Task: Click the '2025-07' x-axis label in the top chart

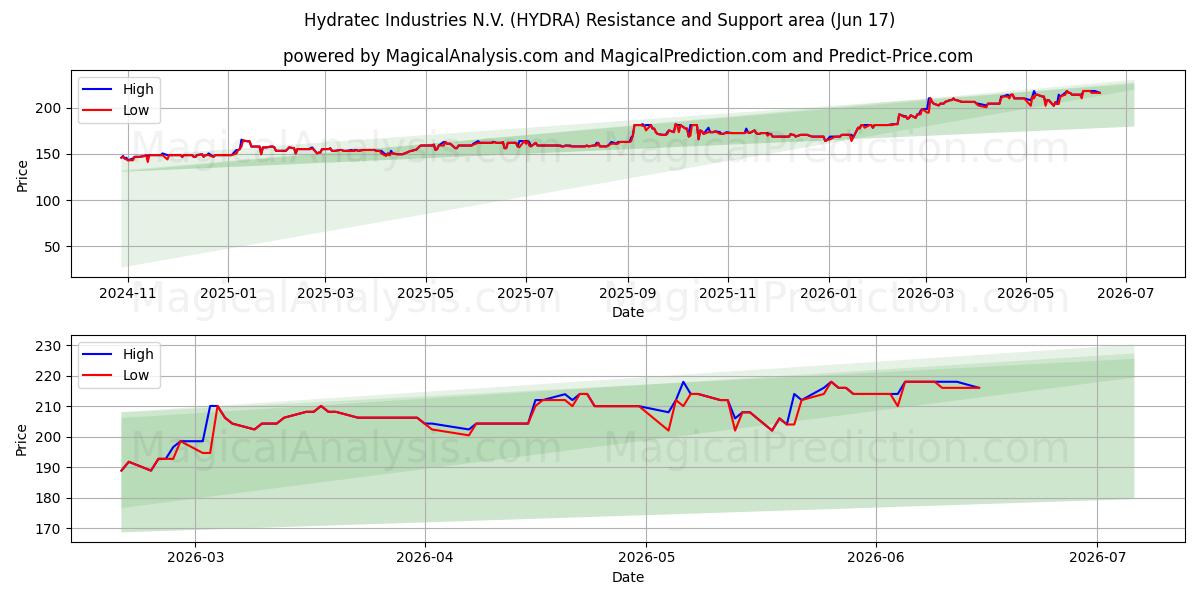Action: tap(526, 295)
